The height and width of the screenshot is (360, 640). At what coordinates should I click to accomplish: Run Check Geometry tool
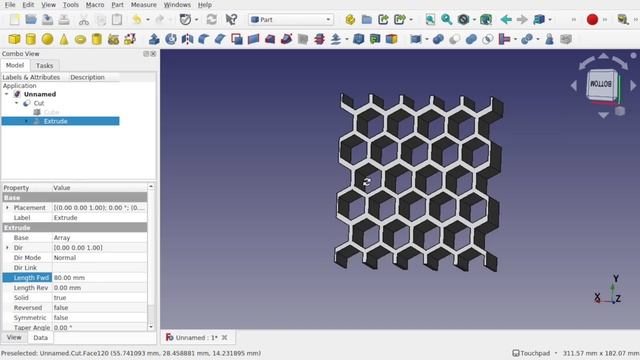(x=549, y=39)
